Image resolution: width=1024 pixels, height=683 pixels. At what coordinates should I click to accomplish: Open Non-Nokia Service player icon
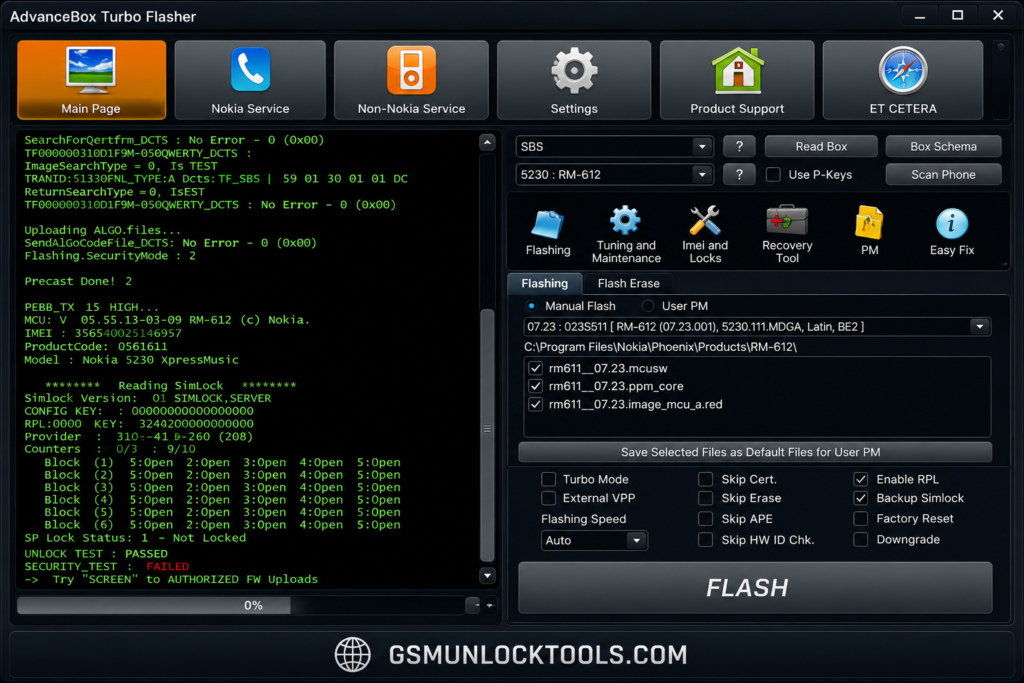tap(411, 70)
